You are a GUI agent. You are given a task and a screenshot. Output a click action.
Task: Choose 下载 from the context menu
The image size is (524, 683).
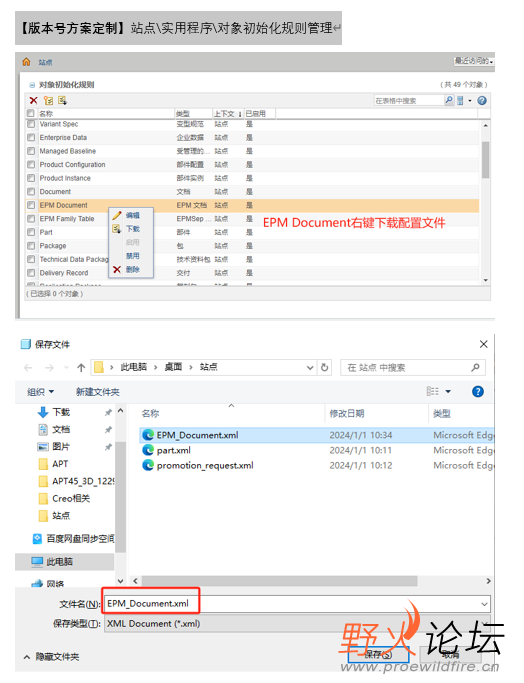click(133, 229)
